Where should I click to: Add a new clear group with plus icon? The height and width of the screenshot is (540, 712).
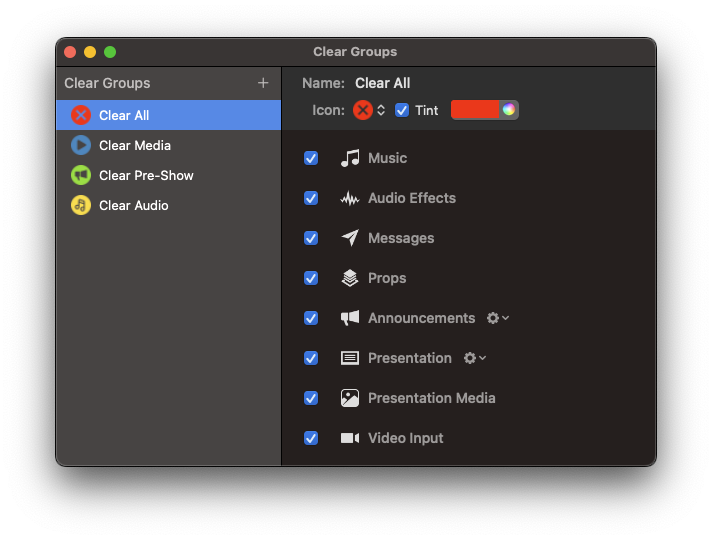click(263, 83)
